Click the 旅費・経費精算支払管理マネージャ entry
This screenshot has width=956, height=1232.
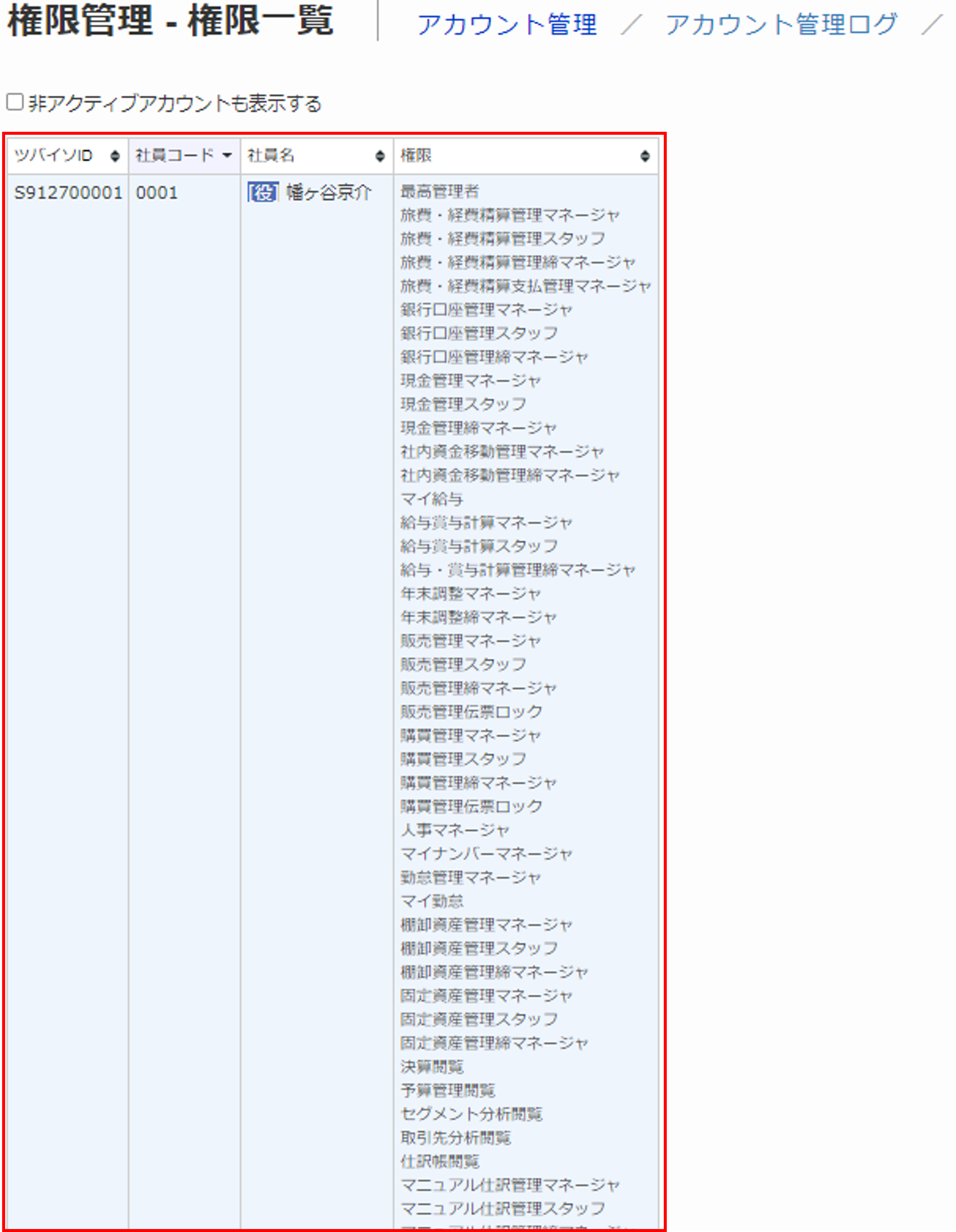pyautogui.click(x=526, y=286)
